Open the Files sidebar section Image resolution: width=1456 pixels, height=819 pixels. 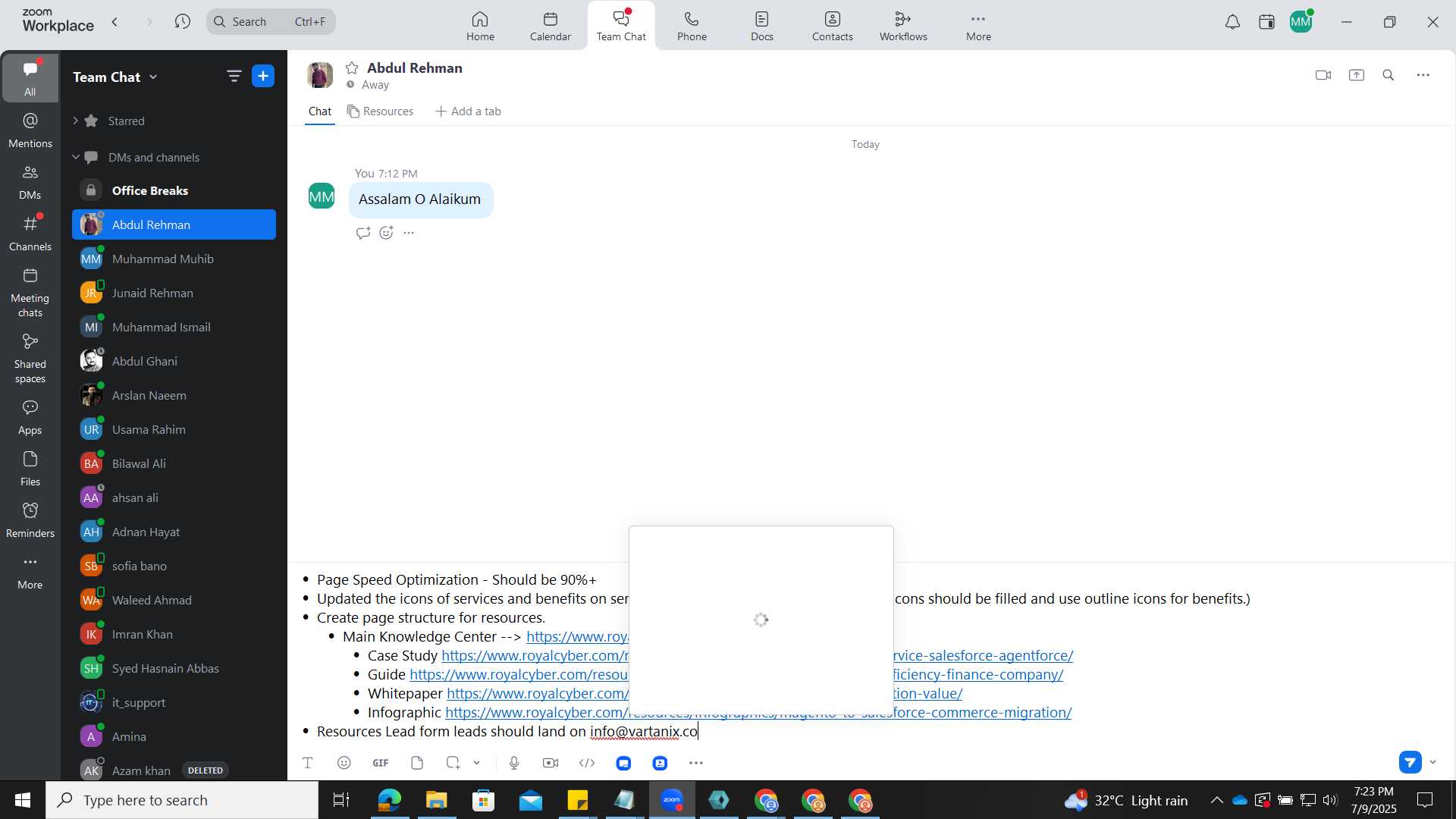pyautogui.click(x=30, y=469)
